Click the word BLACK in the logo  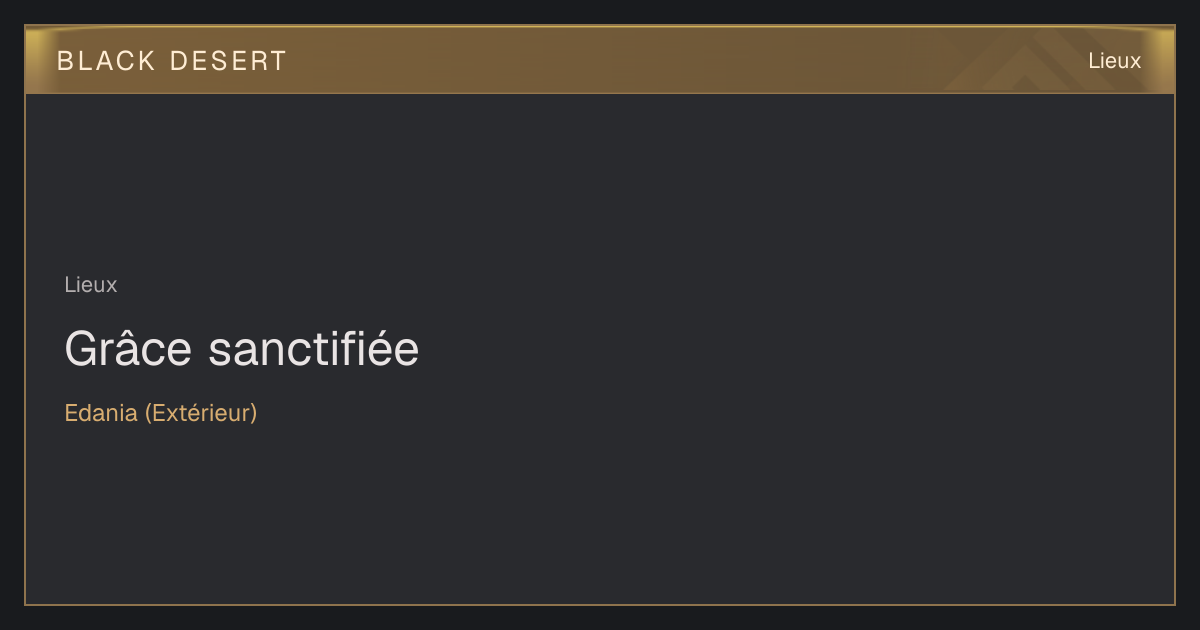(x=107, y=61)
